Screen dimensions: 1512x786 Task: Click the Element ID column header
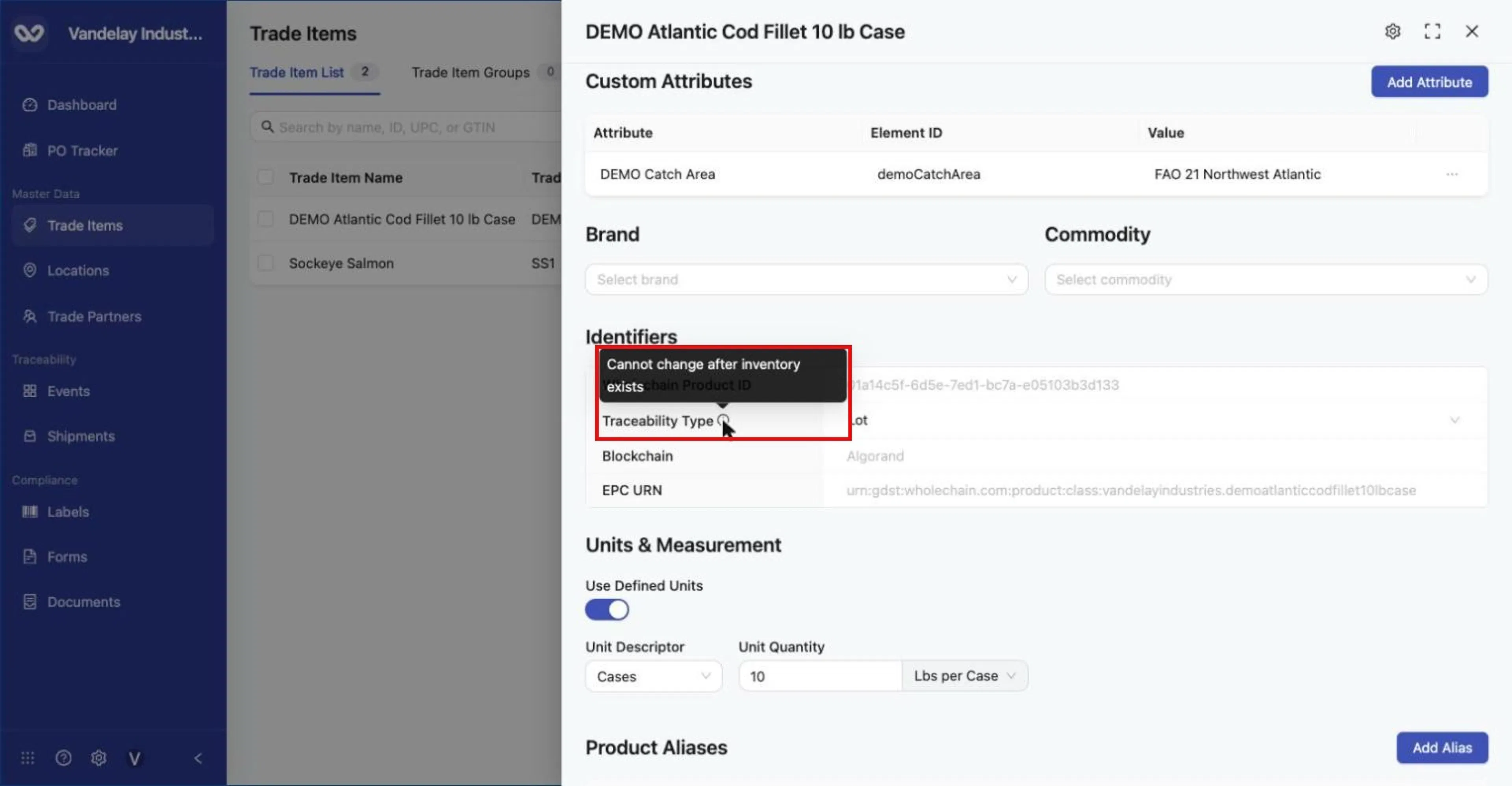tap(906, 133)
